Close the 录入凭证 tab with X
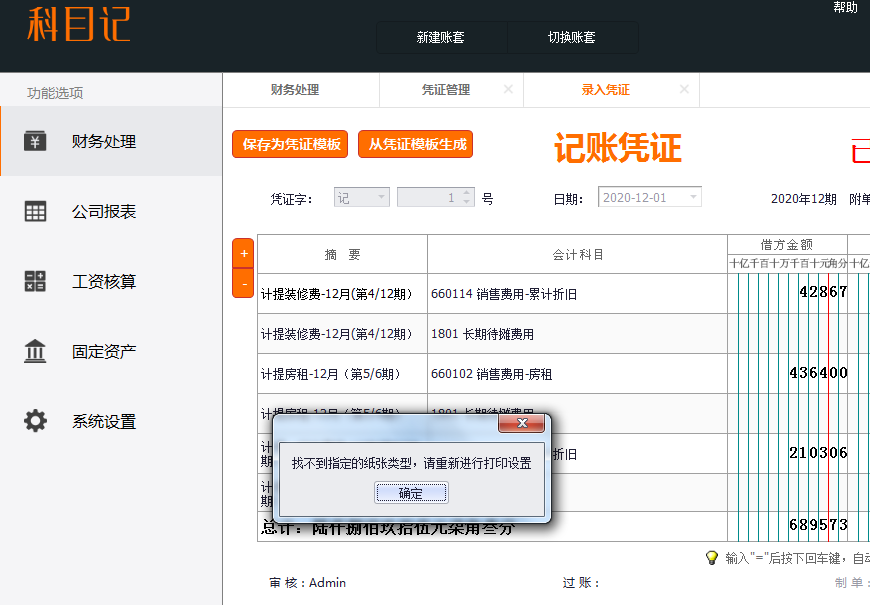This screenshot has width=870, height=605. (684, 89)
